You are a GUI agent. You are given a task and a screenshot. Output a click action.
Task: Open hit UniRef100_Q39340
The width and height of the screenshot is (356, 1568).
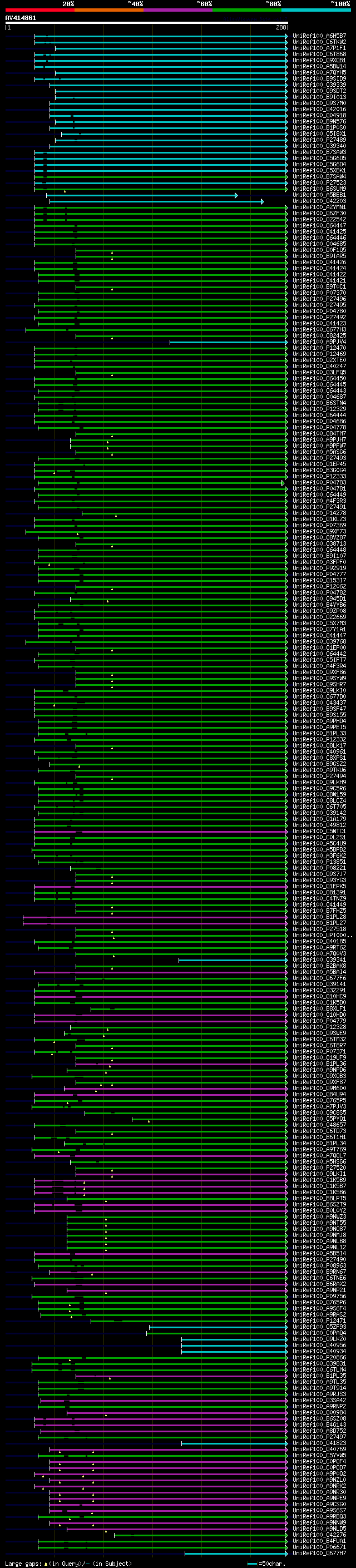(319, 146)
